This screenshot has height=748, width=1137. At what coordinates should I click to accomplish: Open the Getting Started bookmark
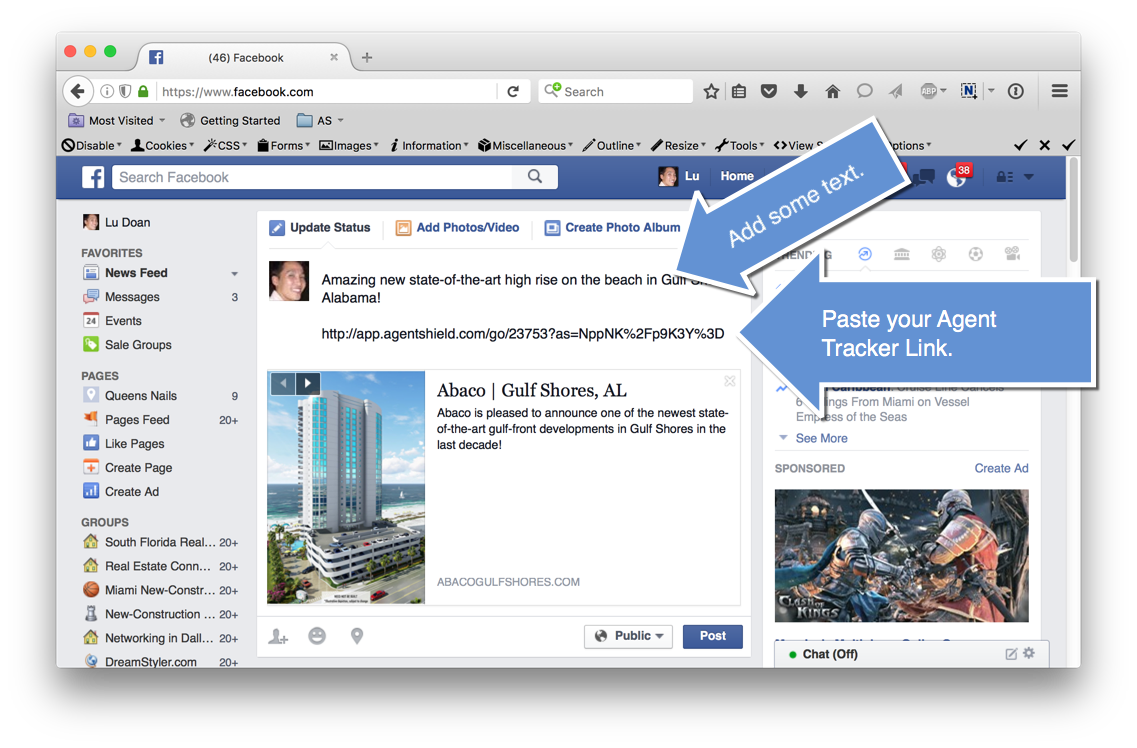pyautogui.click(x=230, y=120)
